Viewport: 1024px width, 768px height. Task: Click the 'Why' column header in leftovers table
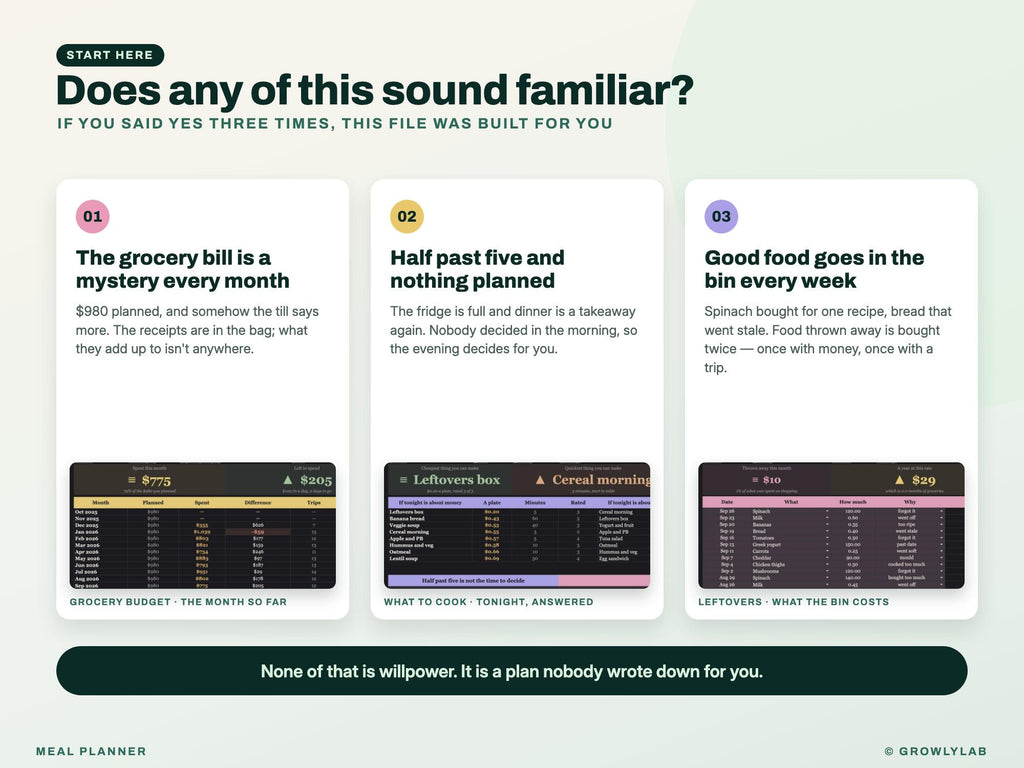[910, 502]
